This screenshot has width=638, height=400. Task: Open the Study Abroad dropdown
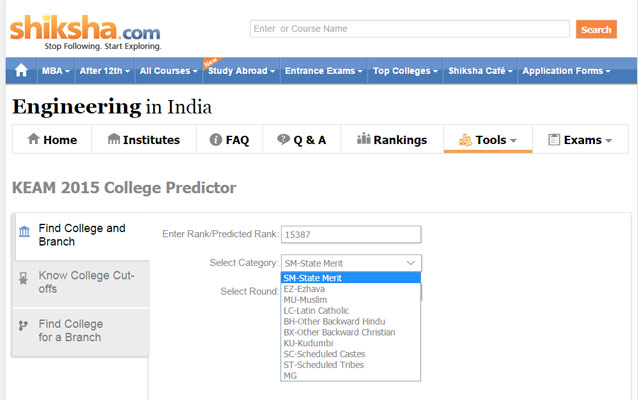[240, 71]
